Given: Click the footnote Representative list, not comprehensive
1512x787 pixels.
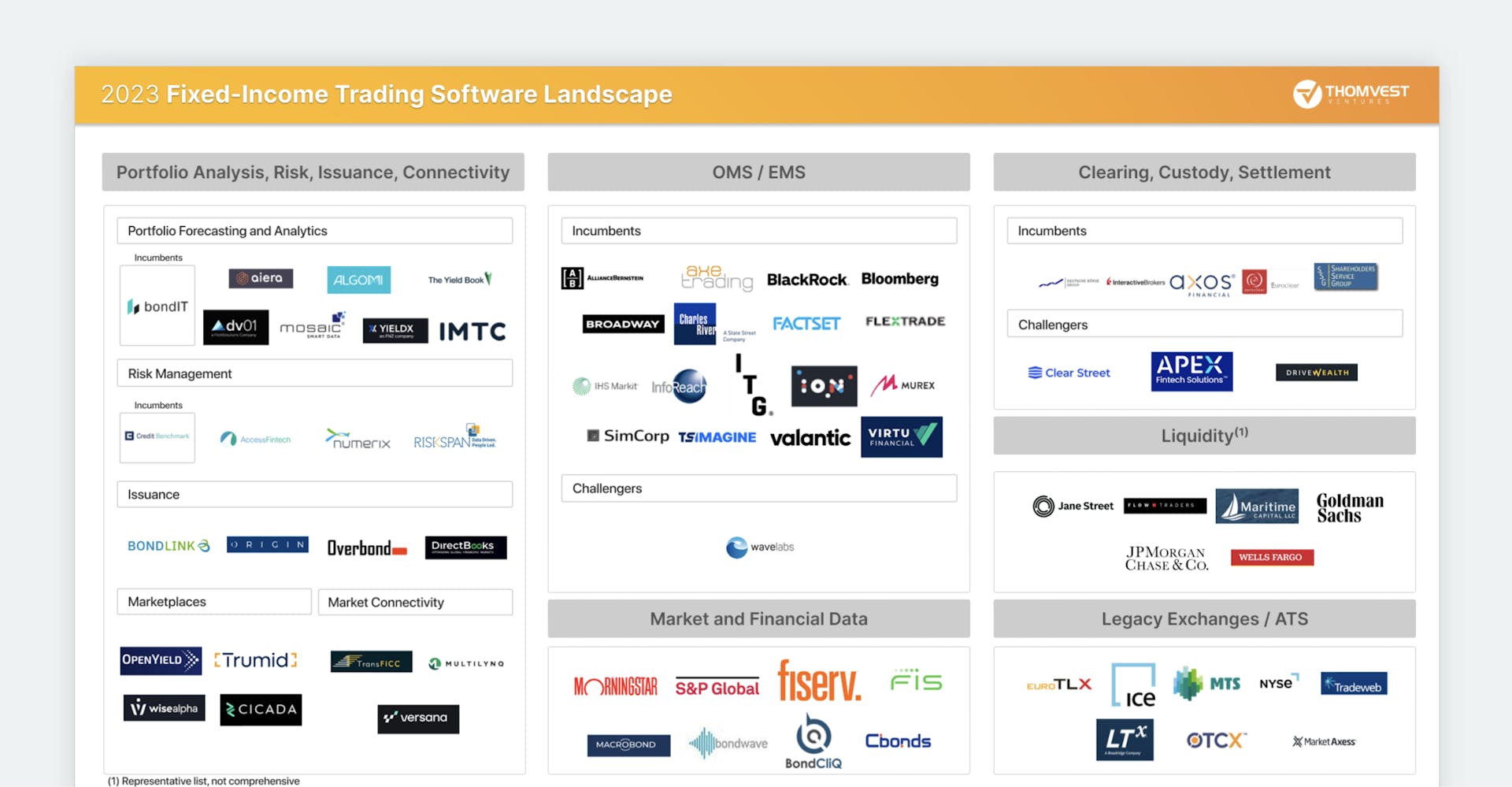Looking at the screenshot, I should click(204, 781).
